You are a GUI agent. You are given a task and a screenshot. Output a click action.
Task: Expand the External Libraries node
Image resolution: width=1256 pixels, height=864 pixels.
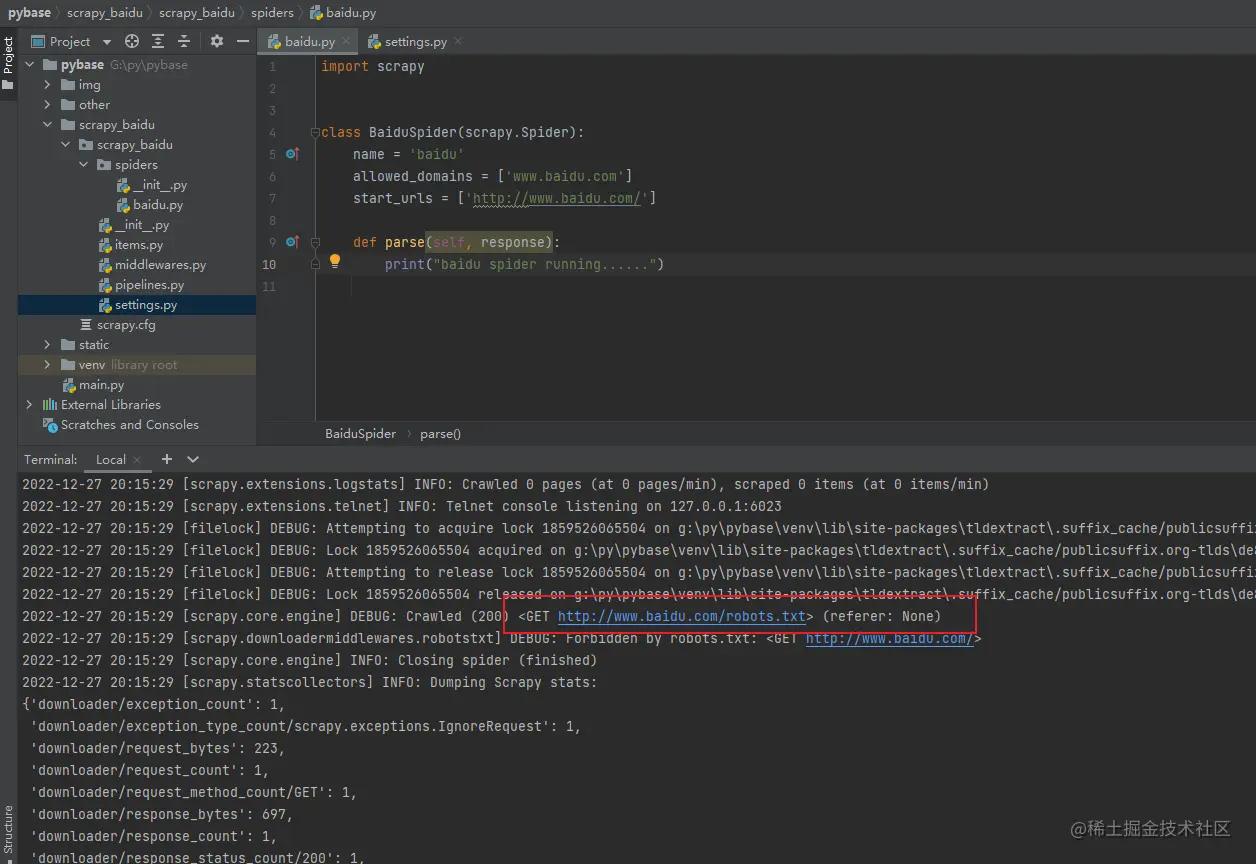29,405
